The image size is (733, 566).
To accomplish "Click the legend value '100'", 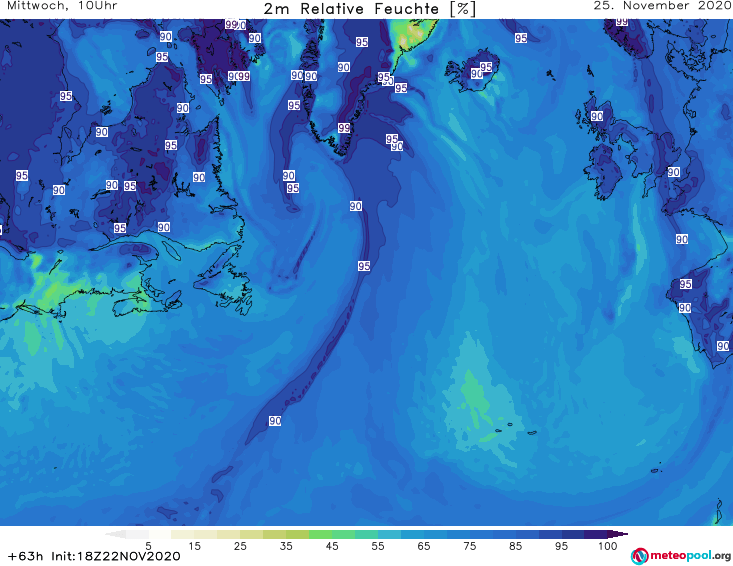I will point(608,546).
